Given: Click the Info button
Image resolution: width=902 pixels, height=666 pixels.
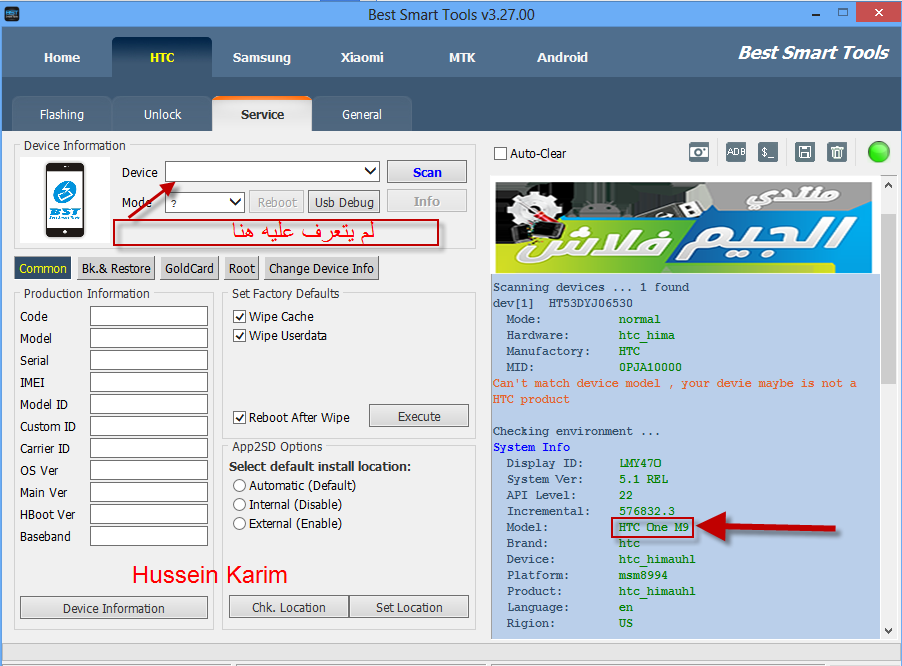Looking at the screenshot, I should point(427,201).
